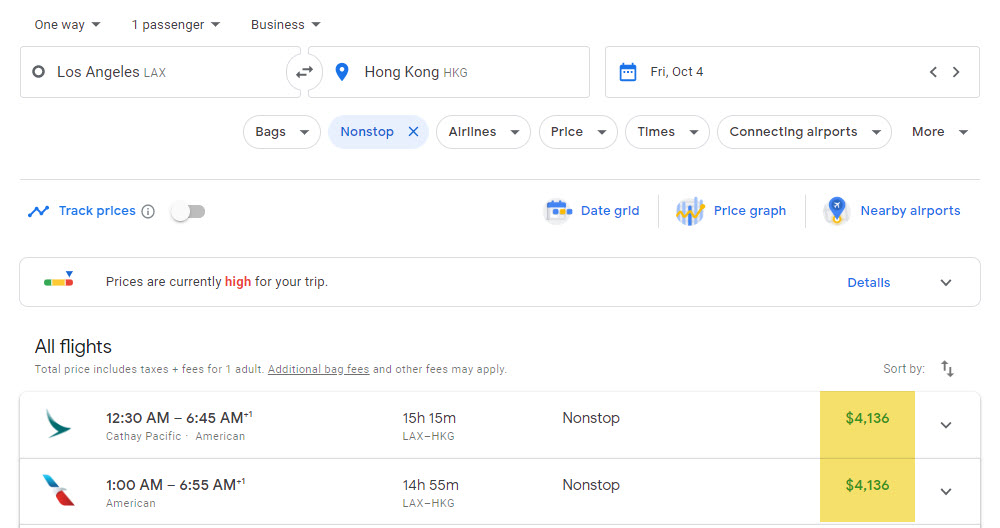The image size is (1000, 528).
Task: Open the sort order options icon
Action: click(x=947, y=369)
